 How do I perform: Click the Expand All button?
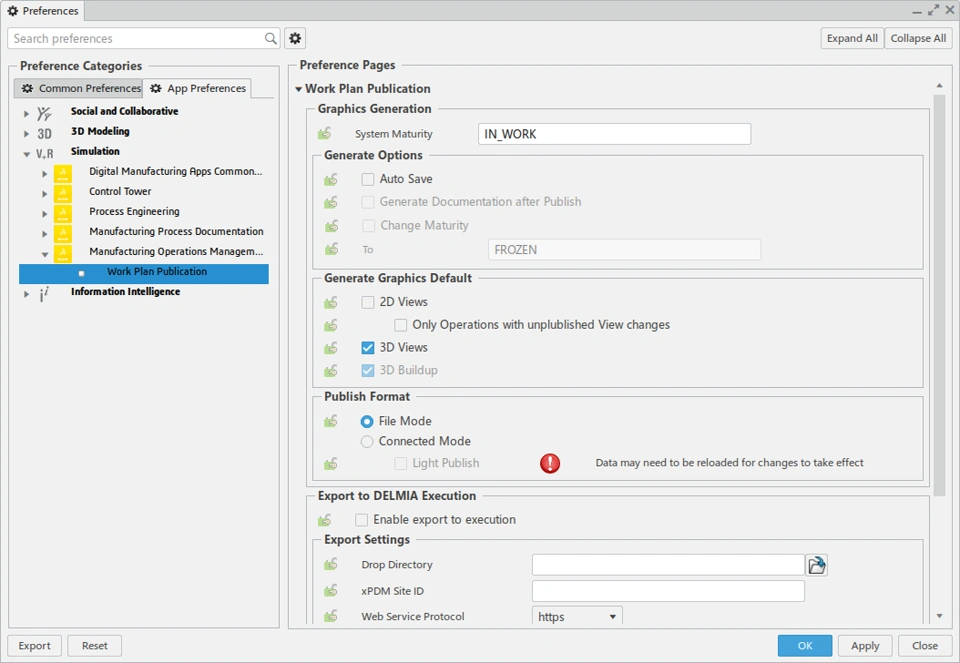pos(851,39)
